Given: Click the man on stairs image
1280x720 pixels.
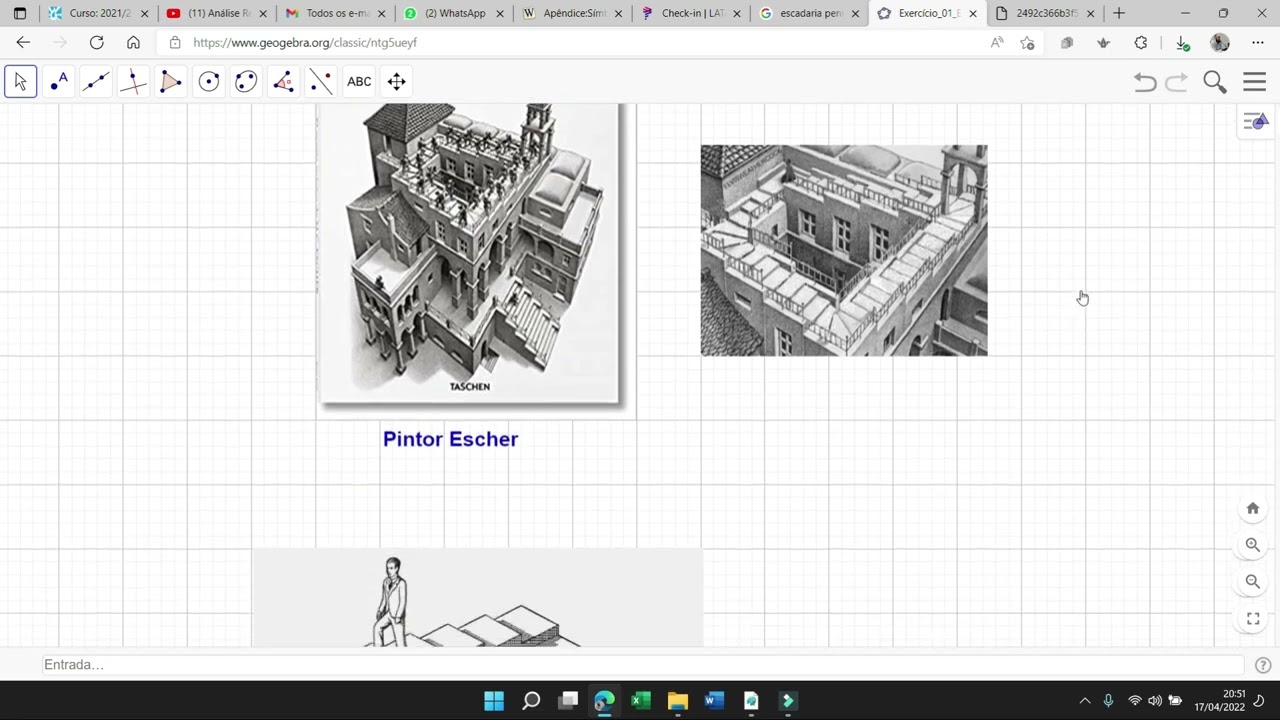Looking at the screenshot, I should tap(477, 598).
